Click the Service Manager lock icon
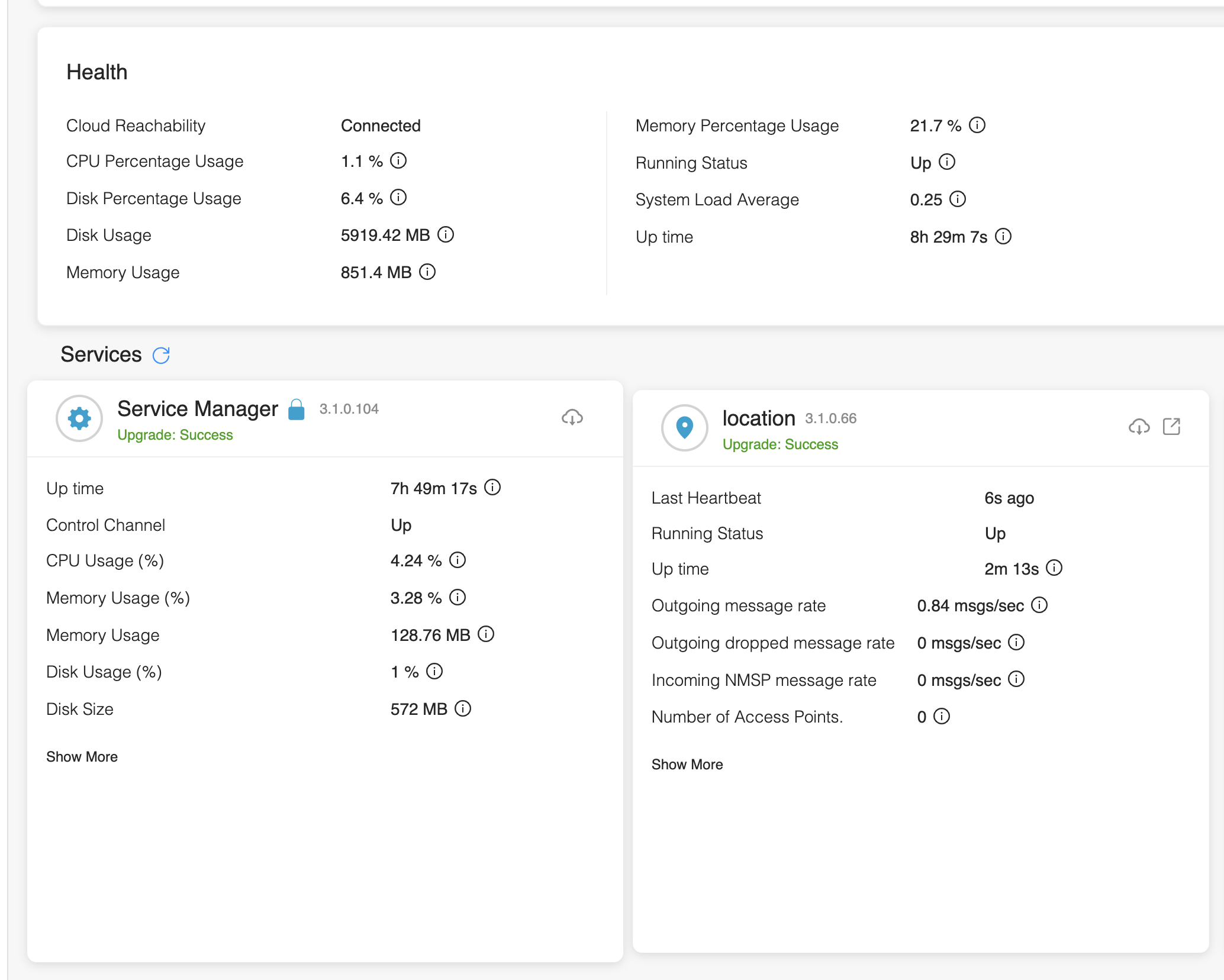Screen dimensions: 1224x980 (297, 410)
